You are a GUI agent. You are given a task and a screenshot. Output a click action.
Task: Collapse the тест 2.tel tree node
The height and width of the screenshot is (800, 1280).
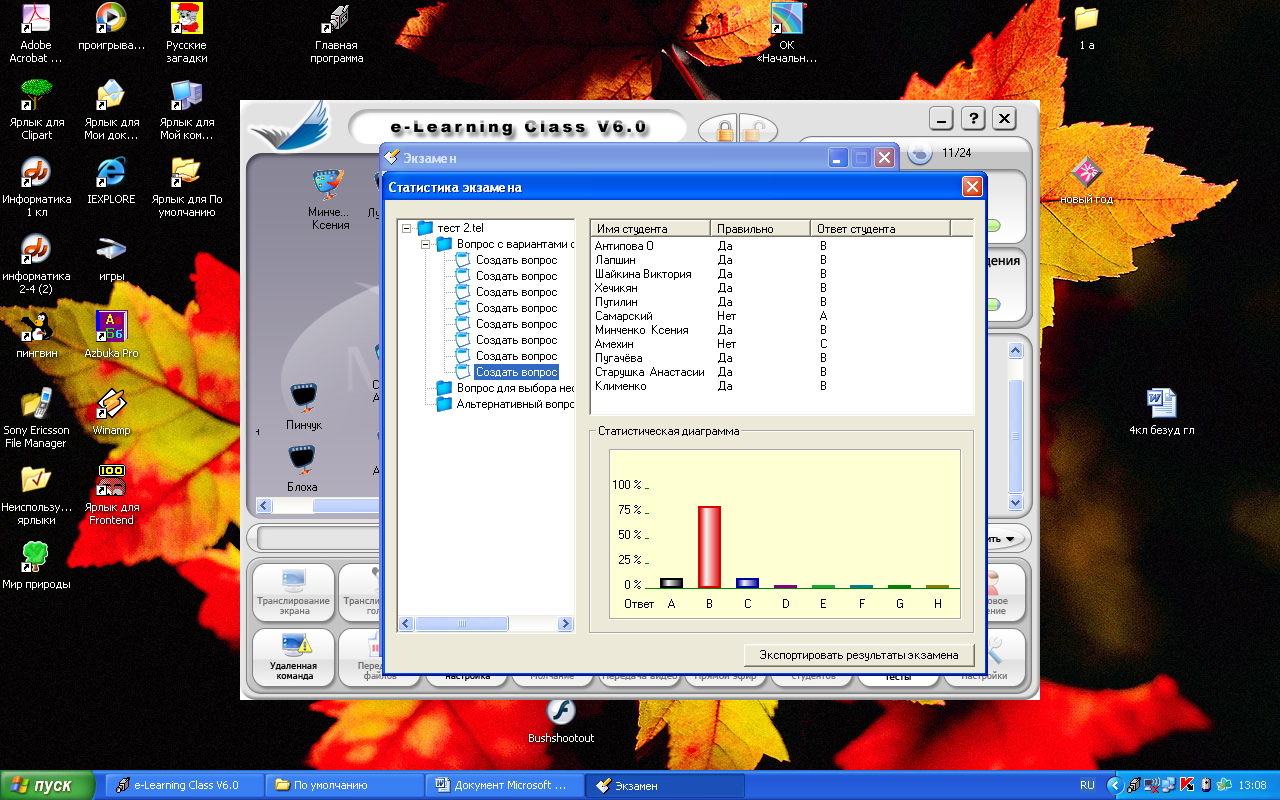406,228
